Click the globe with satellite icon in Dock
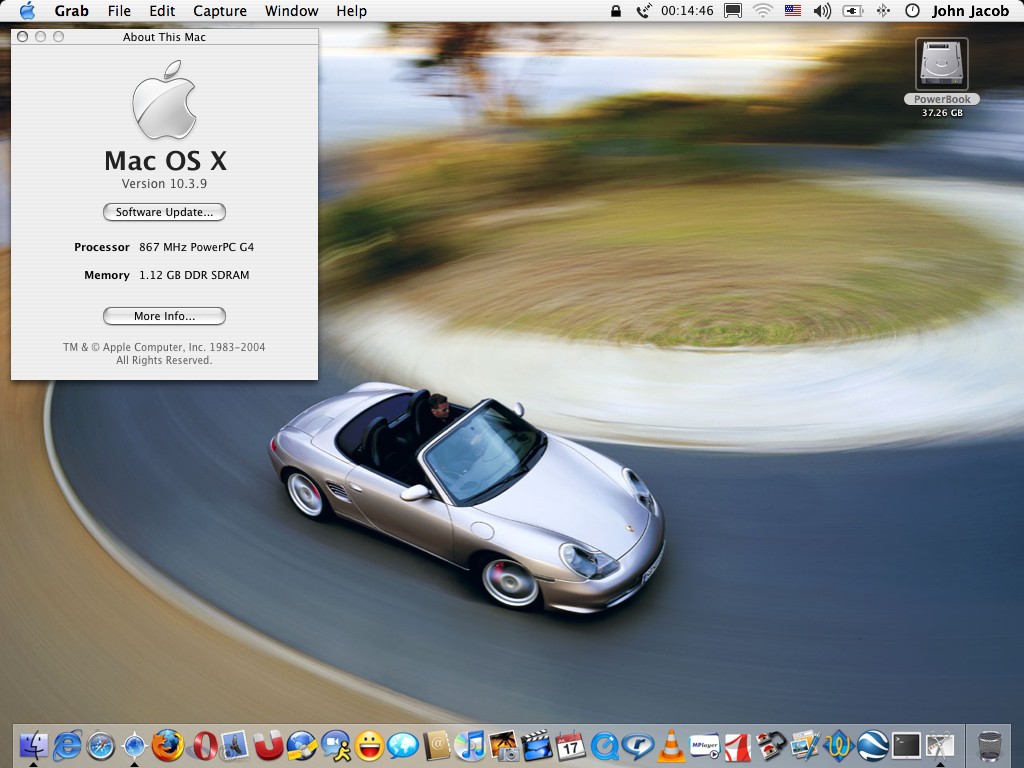Image resolution: width=1024 pixels, height=768 pixels. 302,745
